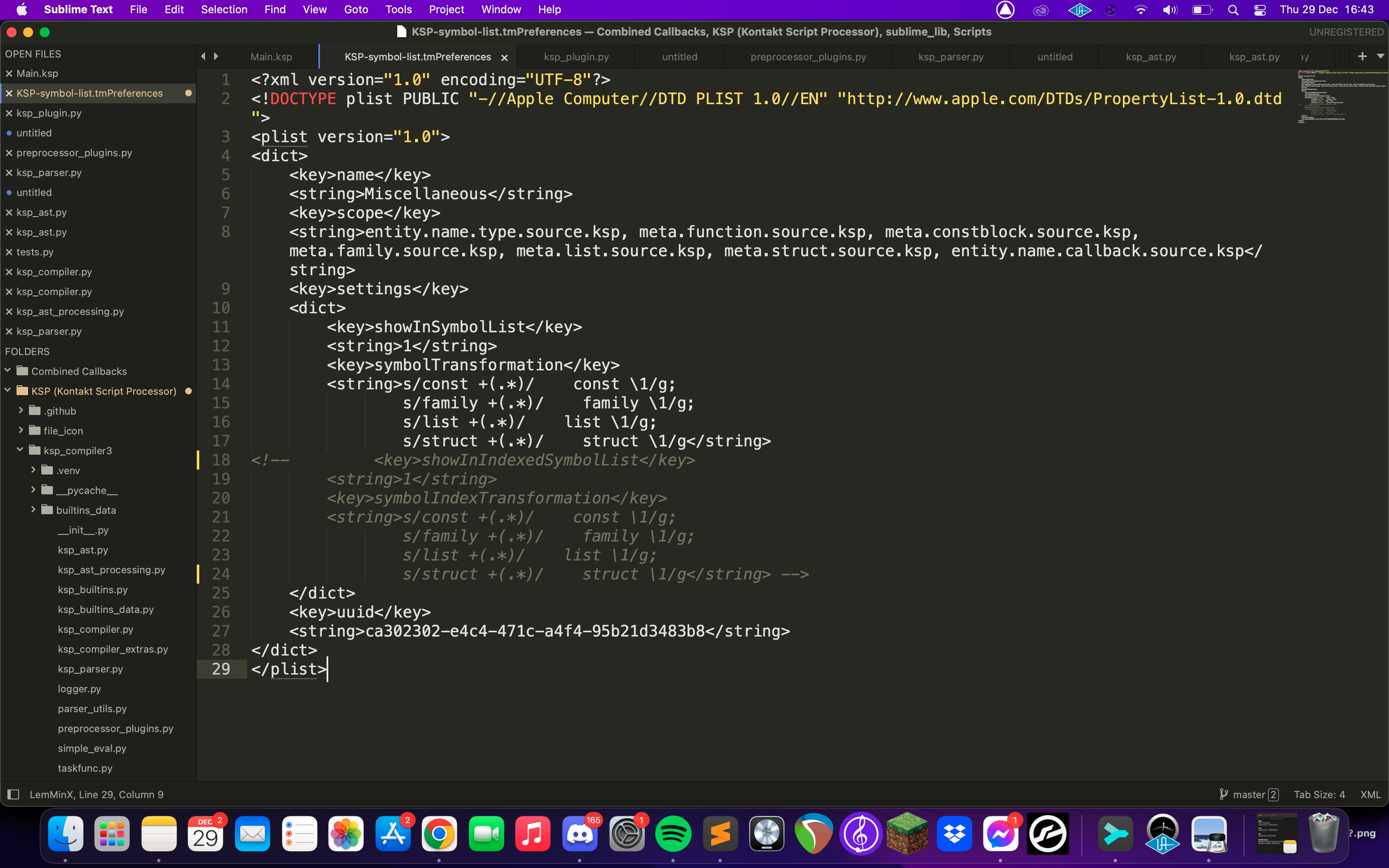Open the Goto menu
Screen dimensions: 1389x868
pos(356,9)
